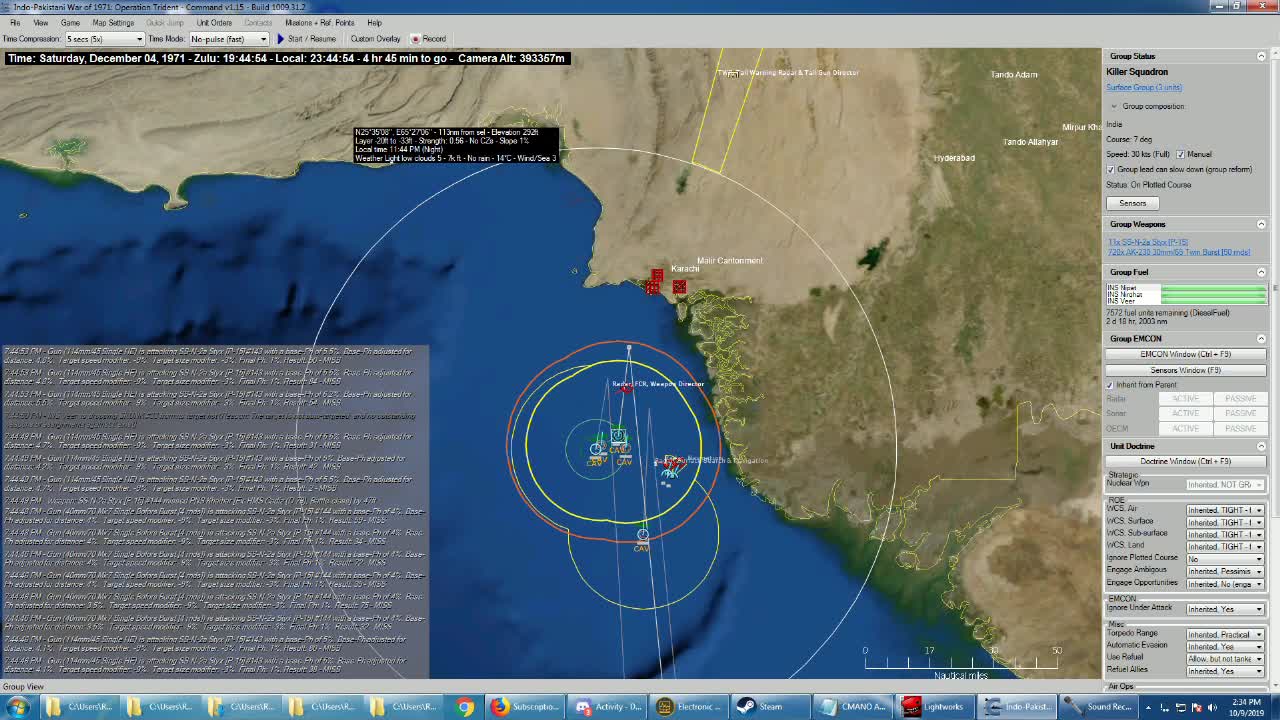This screenshot has width=1280, height=720.
Task: Open the Unit Orders menu
Action: click(x=214, y=22)
